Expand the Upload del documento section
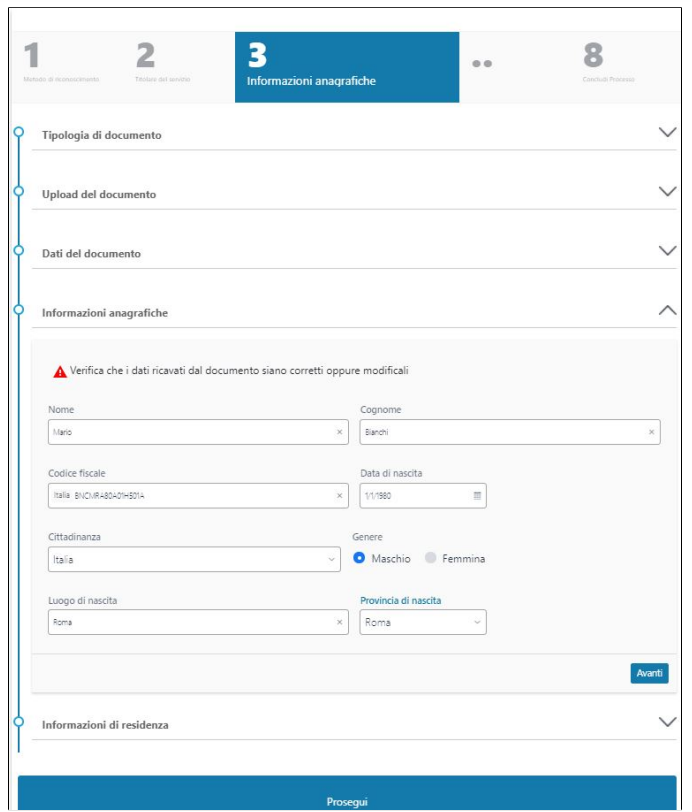692x812 pixels. 667,191
